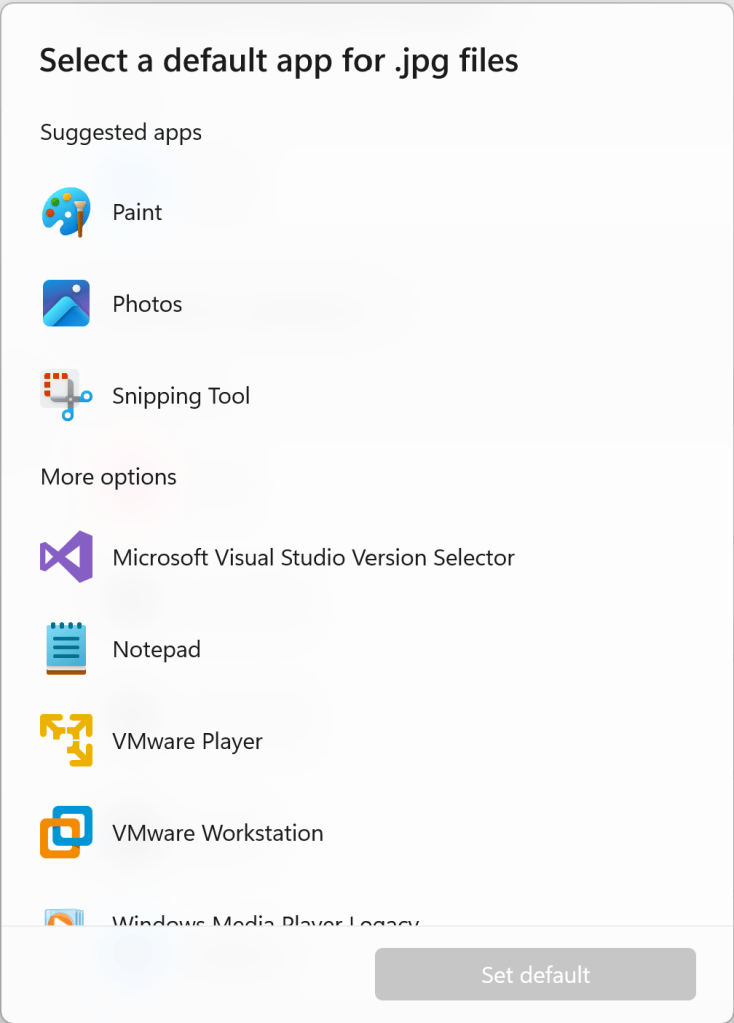Click the purple Visual Studio icon
This screenshot has width=734, height=1023.
click(x=66, y=557)
